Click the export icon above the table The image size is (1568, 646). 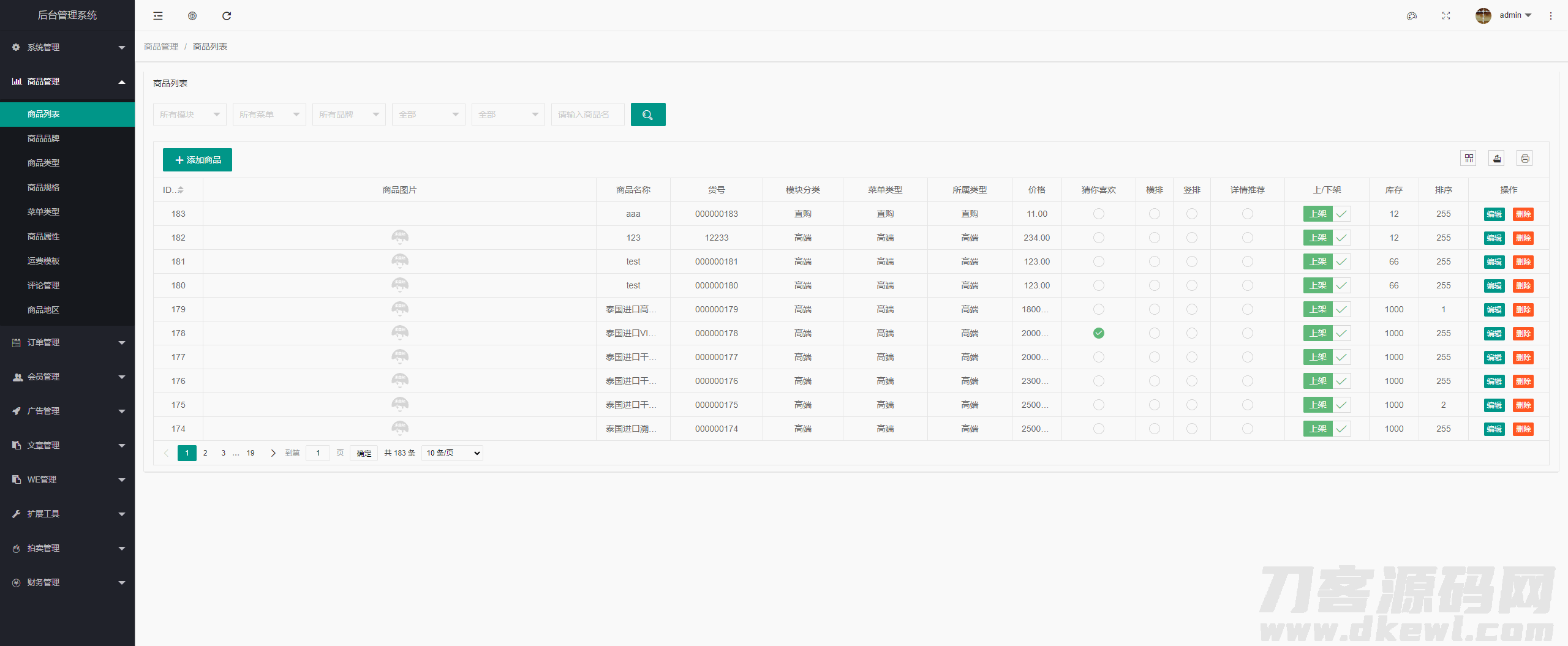click(x=1497, y=159)
